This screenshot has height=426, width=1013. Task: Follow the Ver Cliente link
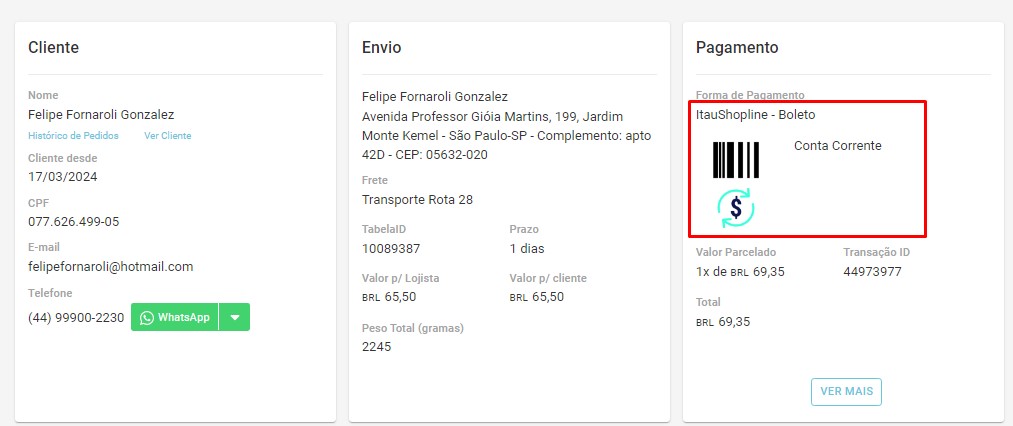point(167,135)
